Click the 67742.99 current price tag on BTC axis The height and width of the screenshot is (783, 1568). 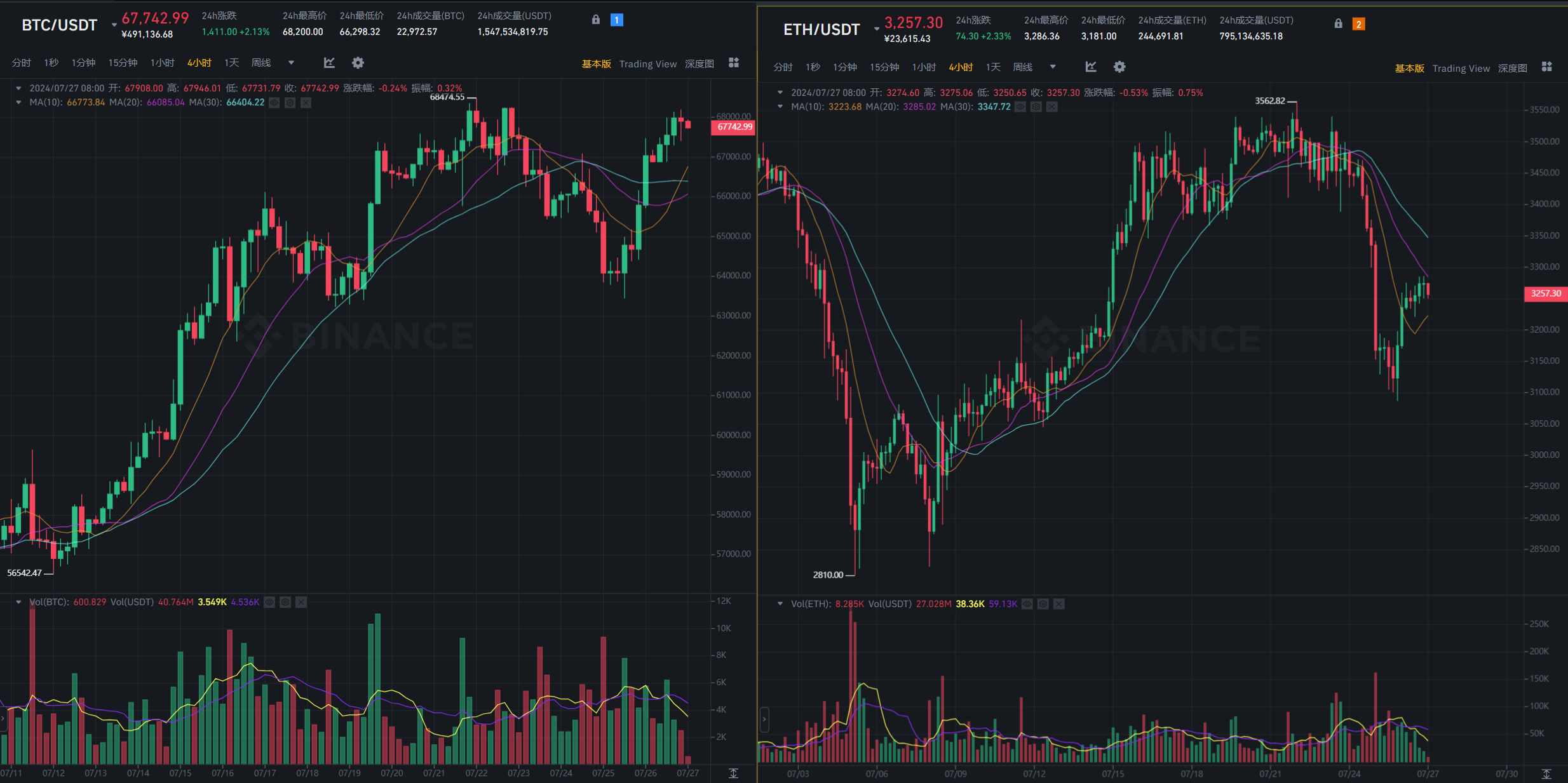(734, 127)
